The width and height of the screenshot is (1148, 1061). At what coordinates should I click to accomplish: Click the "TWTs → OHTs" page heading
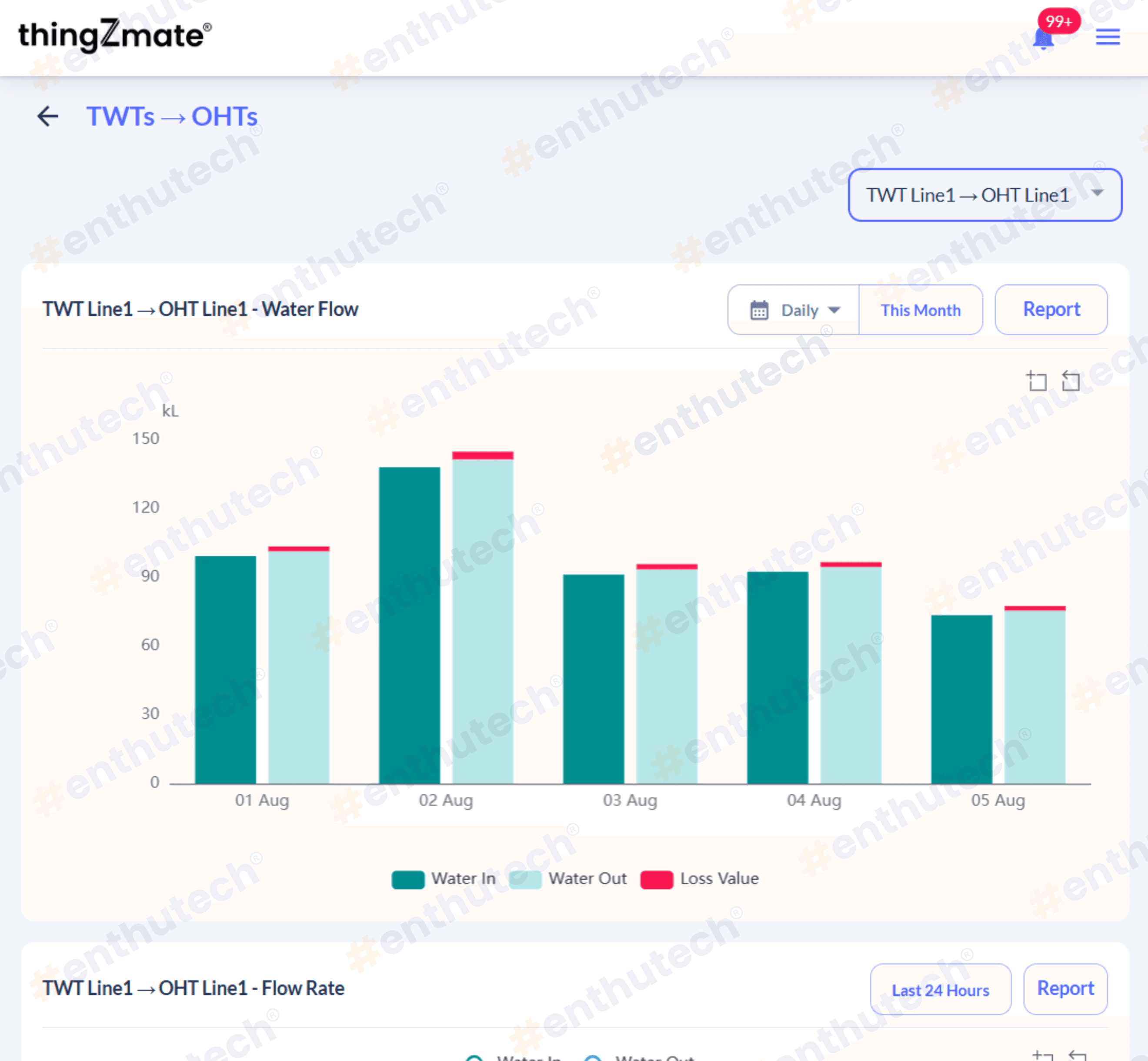[172, 117]
